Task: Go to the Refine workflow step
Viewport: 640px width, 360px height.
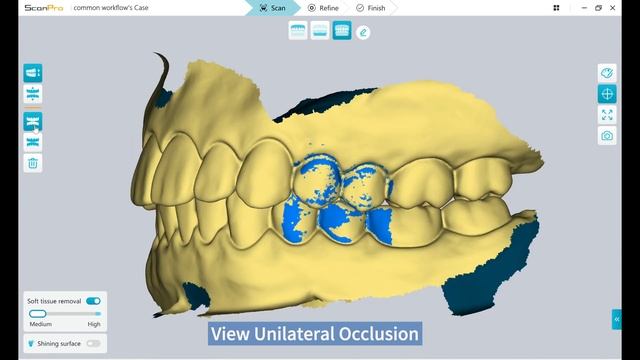Action: point(323,8)
